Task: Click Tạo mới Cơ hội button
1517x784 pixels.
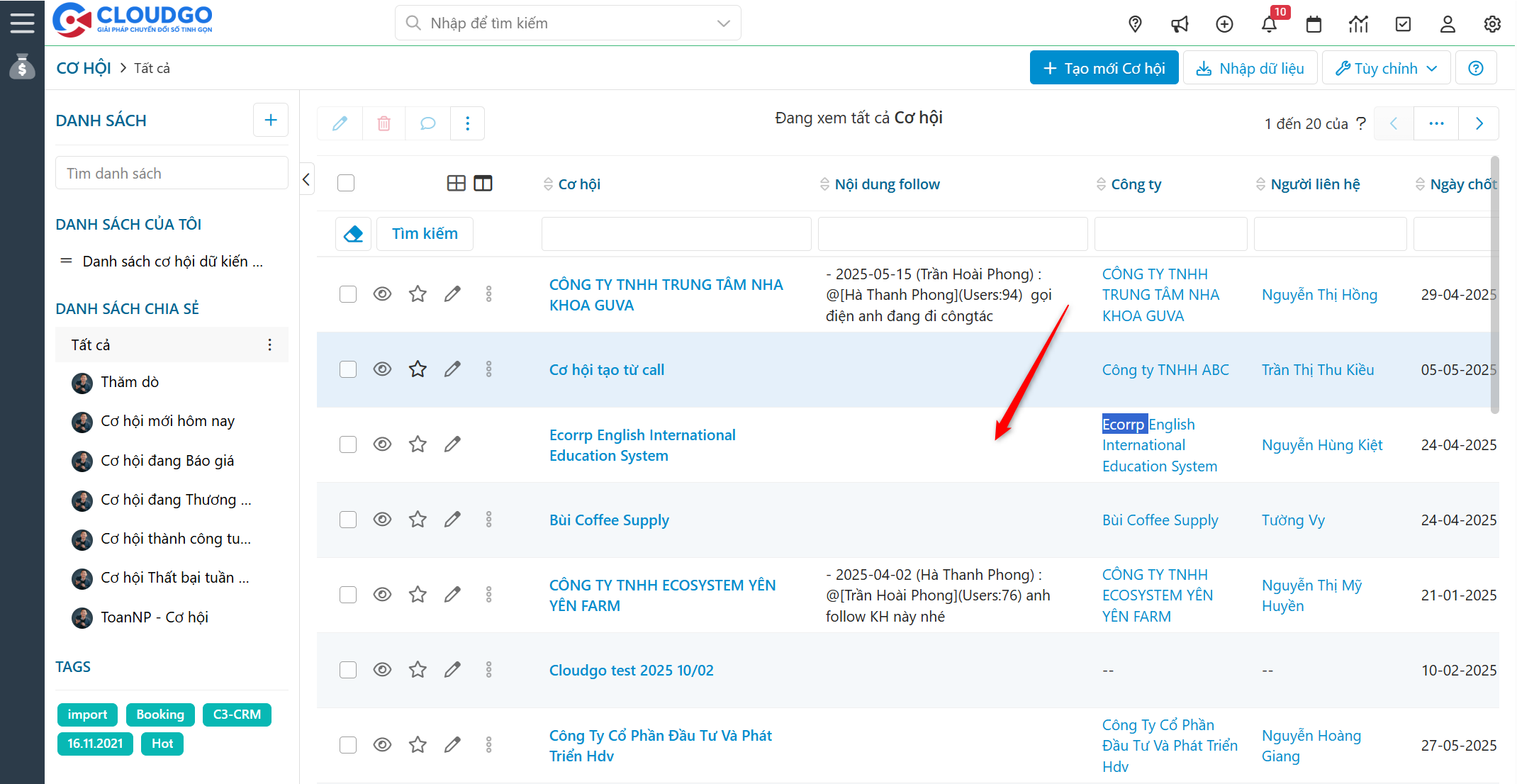Action: coord(1104,68)
